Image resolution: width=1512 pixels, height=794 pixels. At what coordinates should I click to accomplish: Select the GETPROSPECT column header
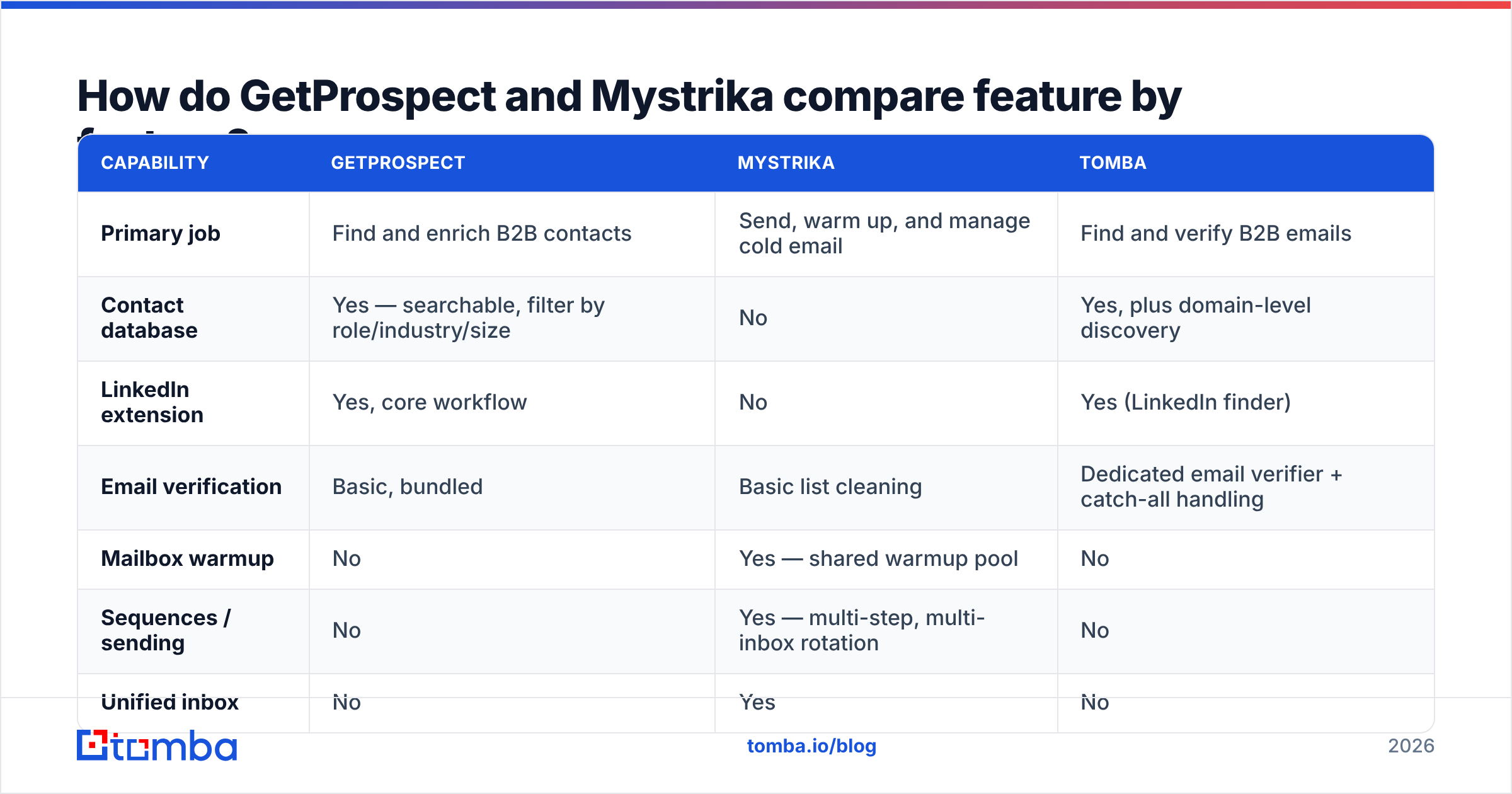tap(398, 163)
